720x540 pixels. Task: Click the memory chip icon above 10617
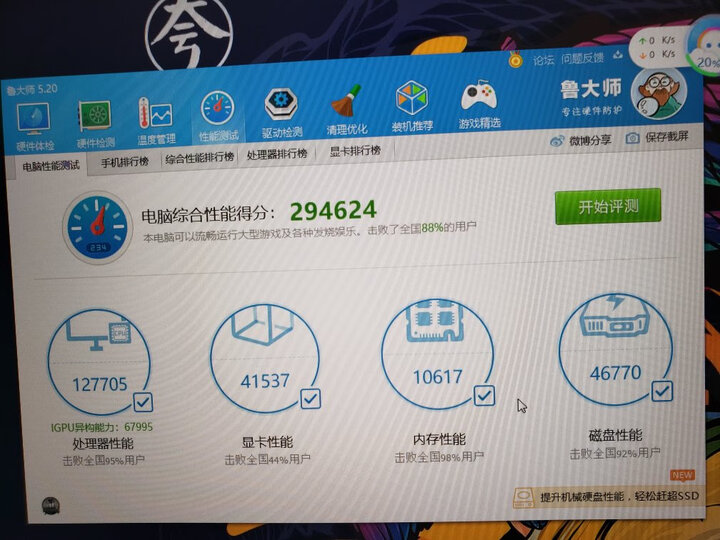tap(434, 320)
